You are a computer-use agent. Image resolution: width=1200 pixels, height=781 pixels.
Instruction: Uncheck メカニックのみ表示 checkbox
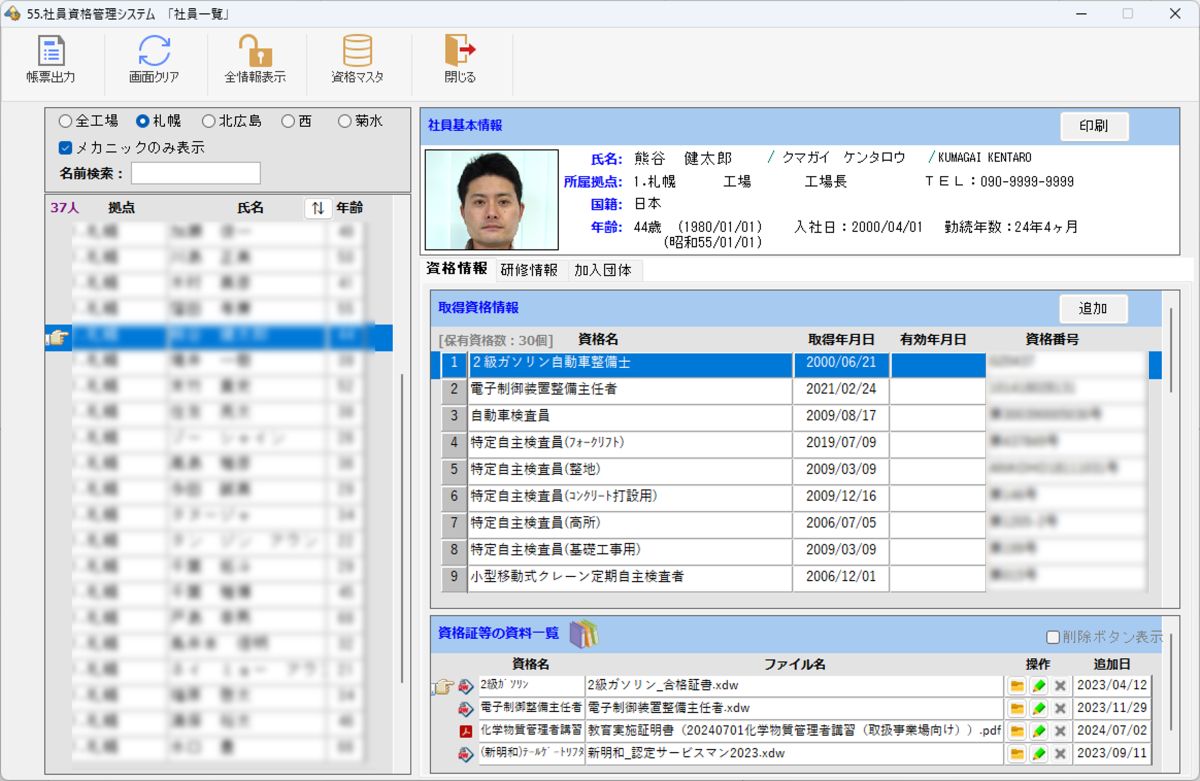click(x=66, y=148)
